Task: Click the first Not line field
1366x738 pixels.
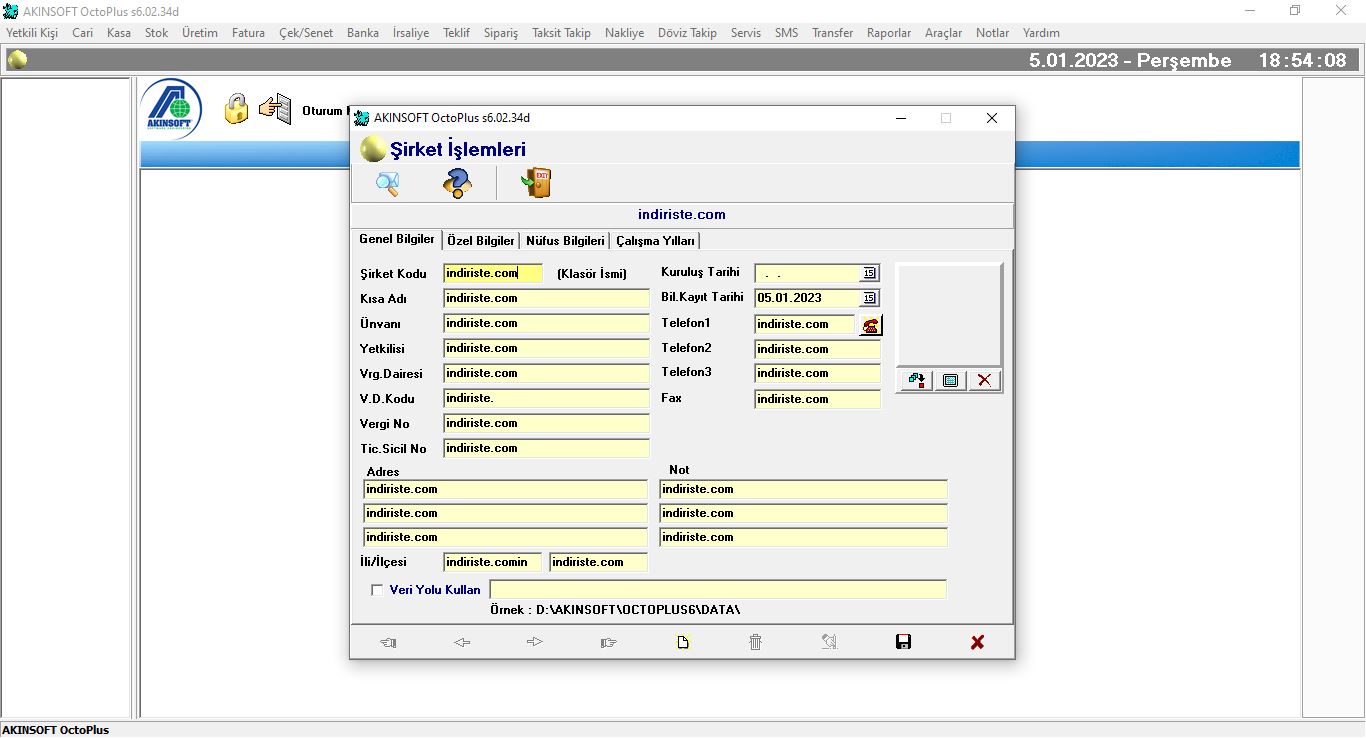Action: (804, 489)
